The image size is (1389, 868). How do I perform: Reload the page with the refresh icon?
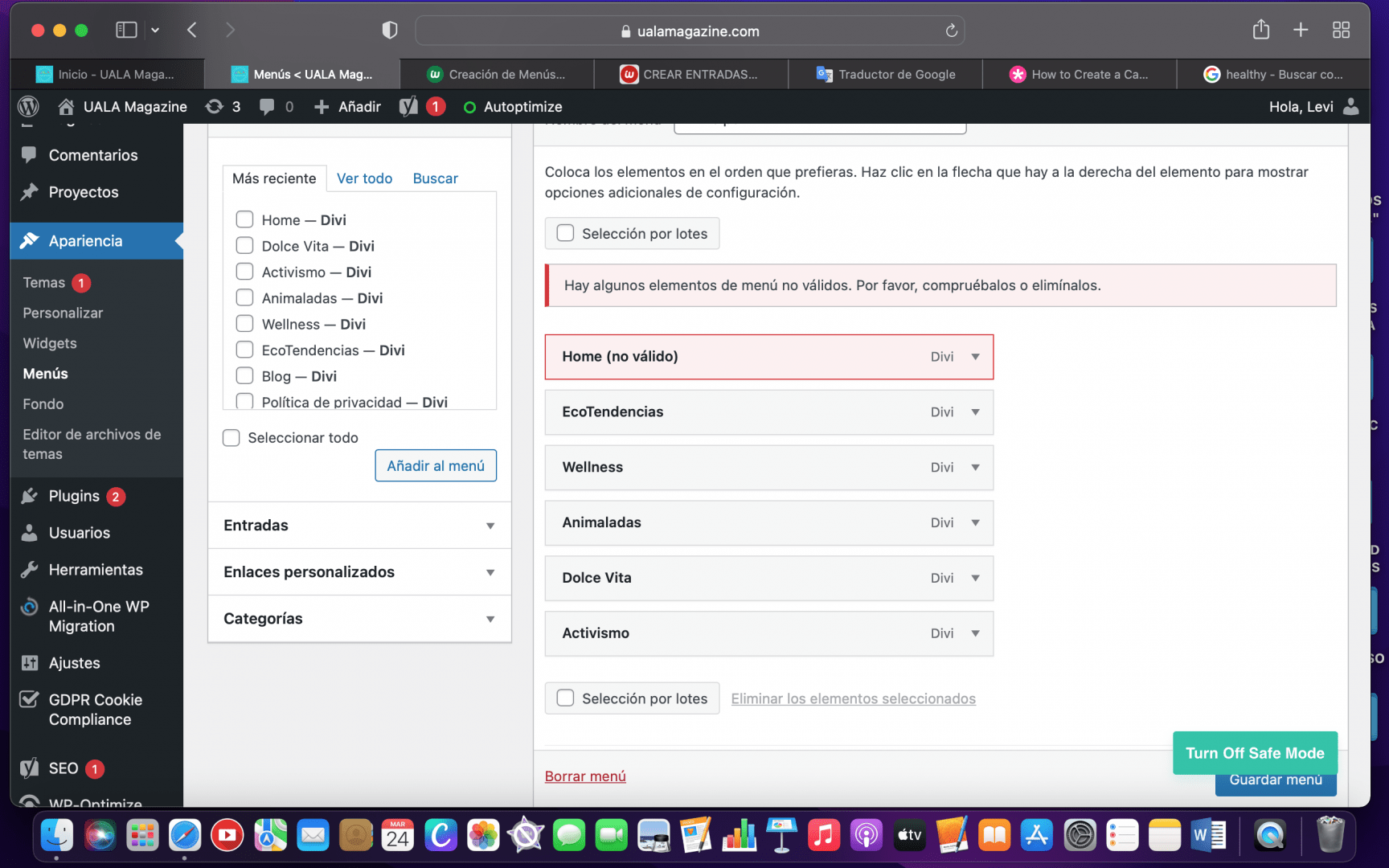pyautogui.click(x=951, y=31)
